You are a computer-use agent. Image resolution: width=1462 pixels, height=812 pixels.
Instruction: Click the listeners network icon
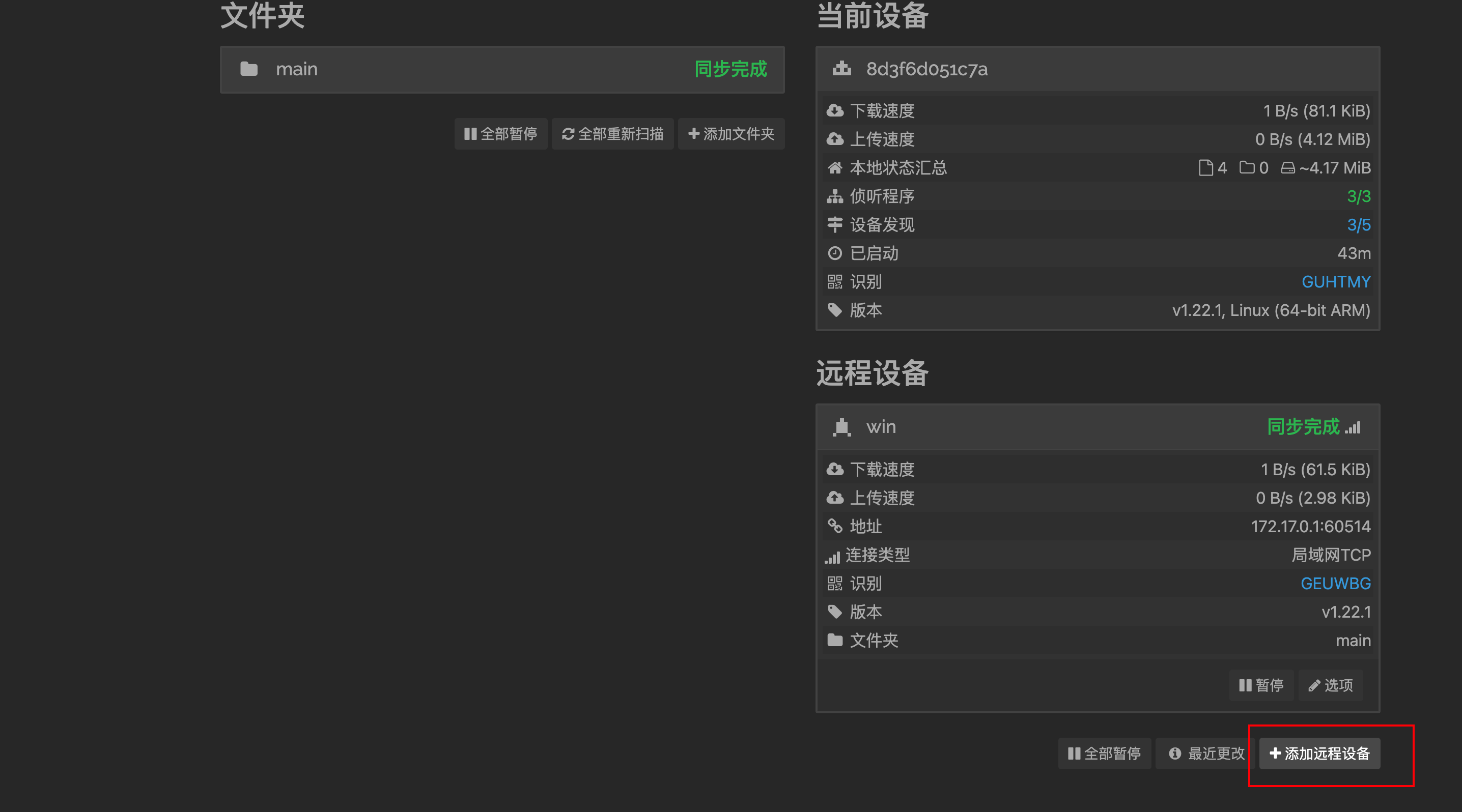click(x=835, y=196)
